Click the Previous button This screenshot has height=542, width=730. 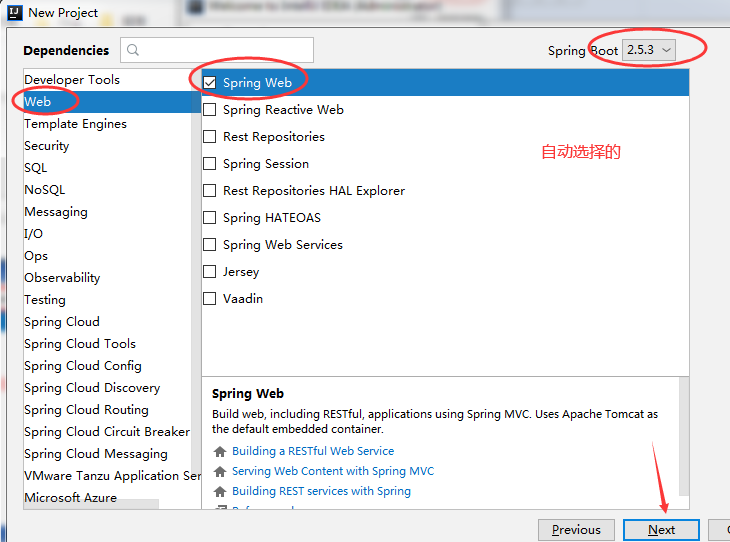[576, 530]
